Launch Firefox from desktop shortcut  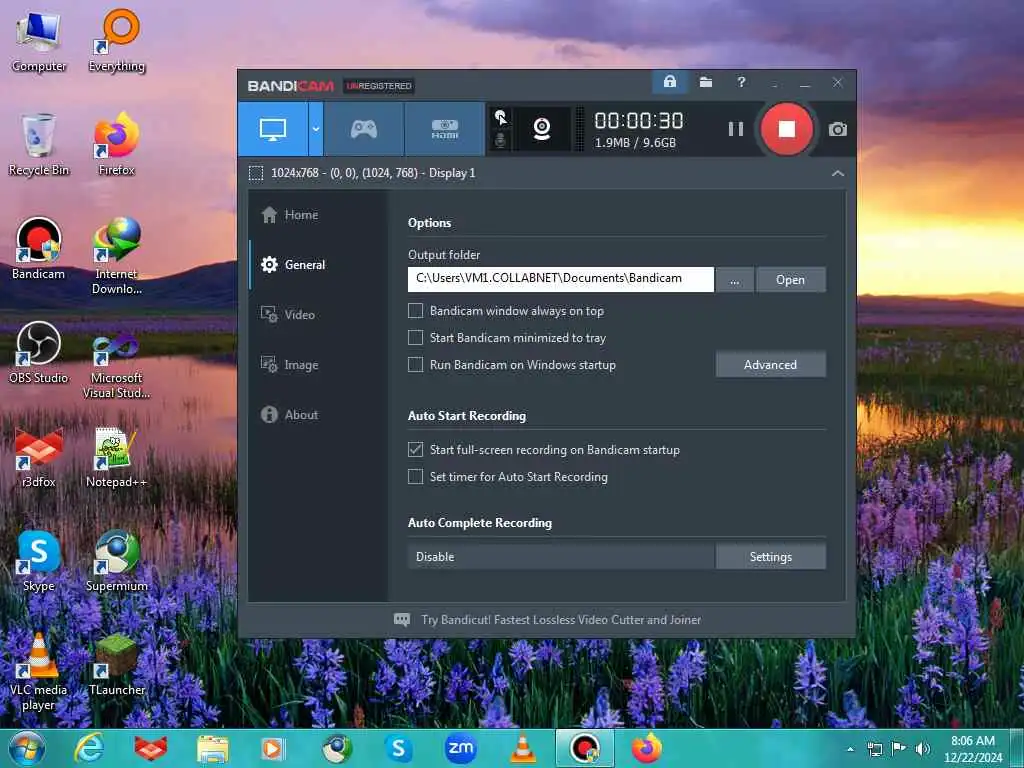click(116, 144)
